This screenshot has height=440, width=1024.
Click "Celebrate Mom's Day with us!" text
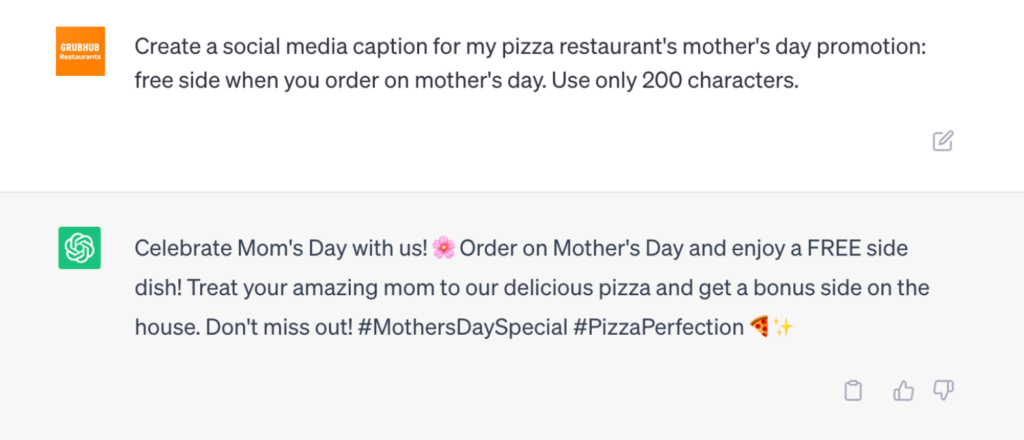(281, 249)
